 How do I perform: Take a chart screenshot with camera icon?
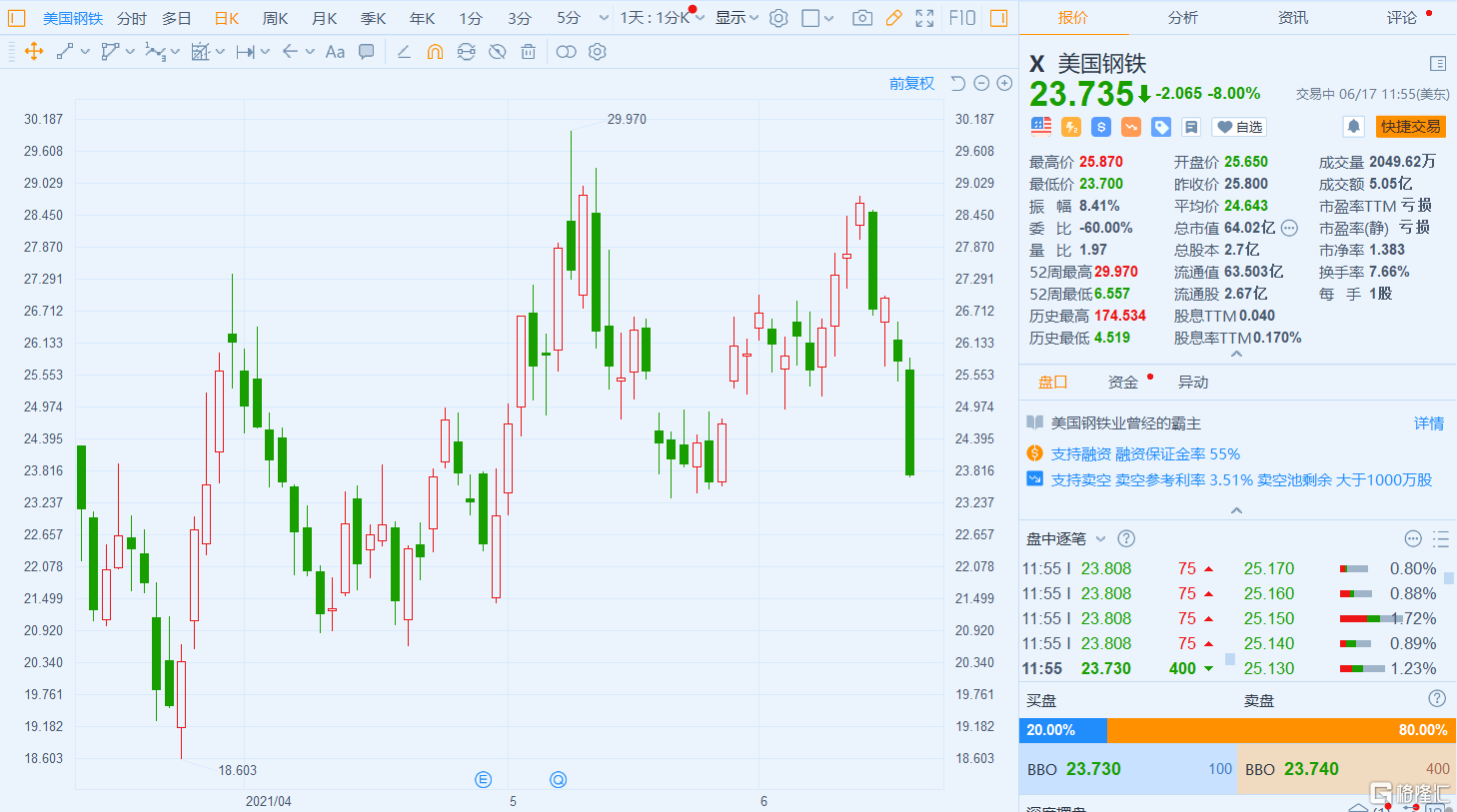tap(862, 18)
